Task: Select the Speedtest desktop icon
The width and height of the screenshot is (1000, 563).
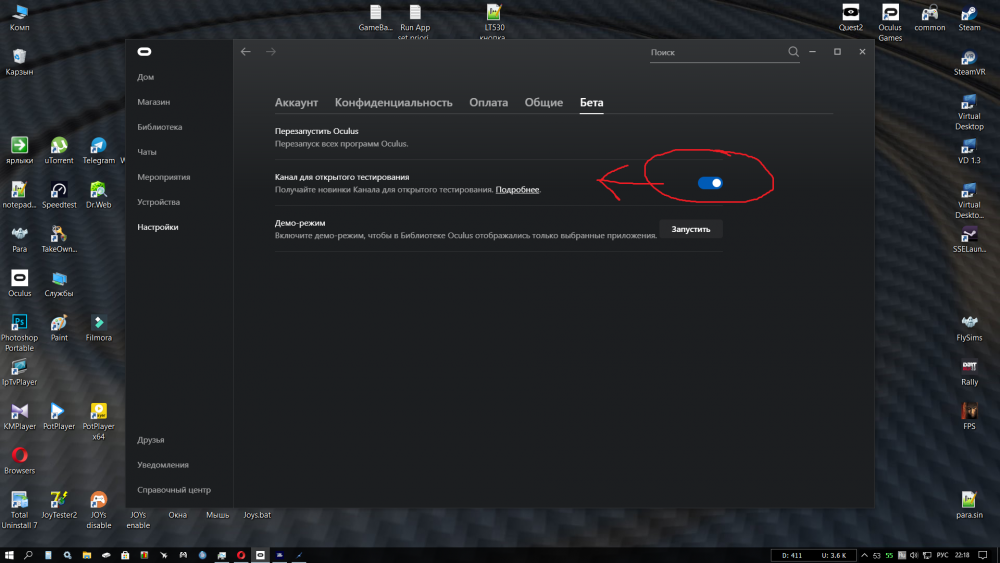Action: point(59,194)
